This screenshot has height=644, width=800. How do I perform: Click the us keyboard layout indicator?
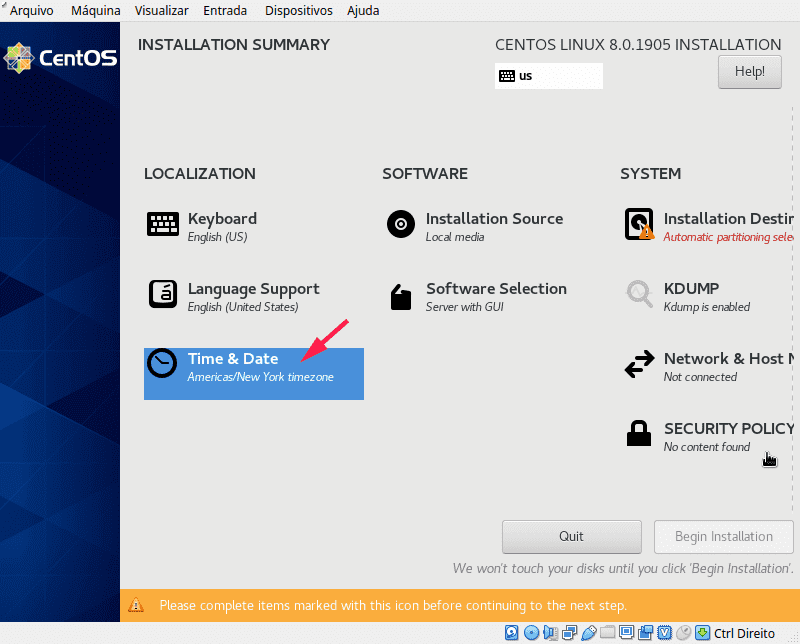pyautogui.click(x=548, y=76)
